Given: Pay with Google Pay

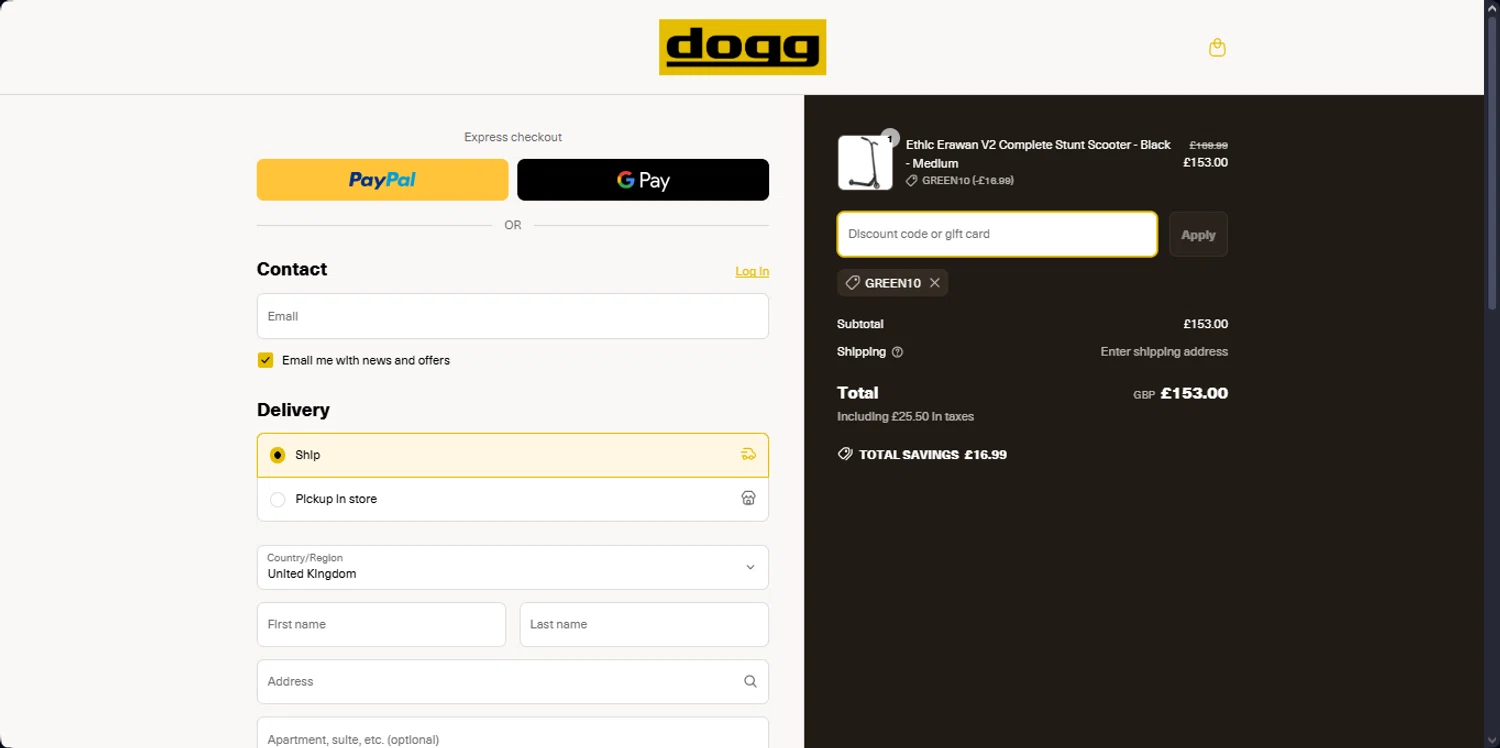Looking at the screenshot, I should click(643, 180).
